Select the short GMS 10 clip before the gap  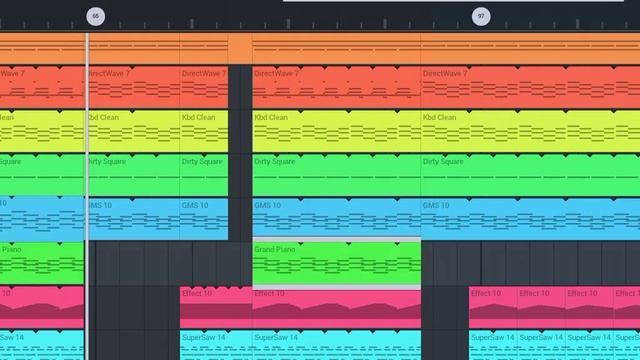[x=204, y=219]
